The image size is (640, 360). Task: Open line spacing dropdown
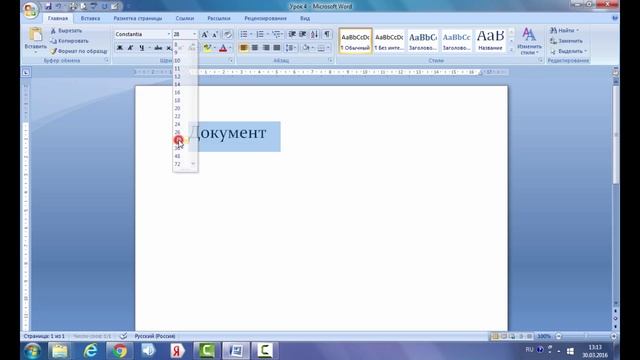coord(291,48)
